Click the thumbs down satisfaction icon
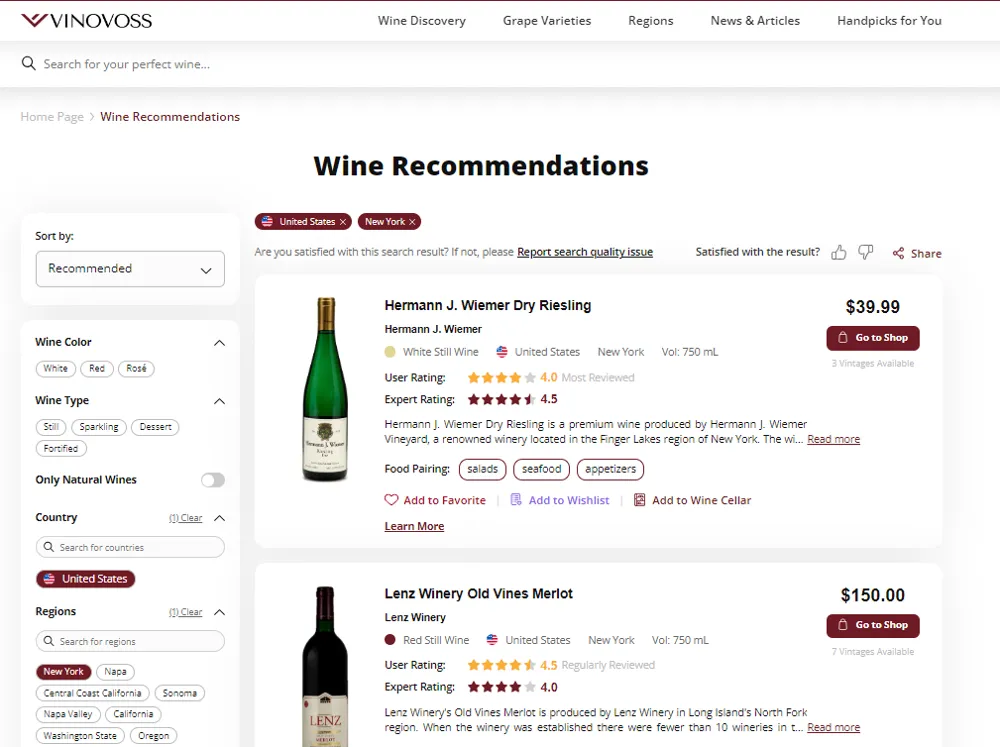Viewport: 1000px width, 747px height. pos(865,252)
